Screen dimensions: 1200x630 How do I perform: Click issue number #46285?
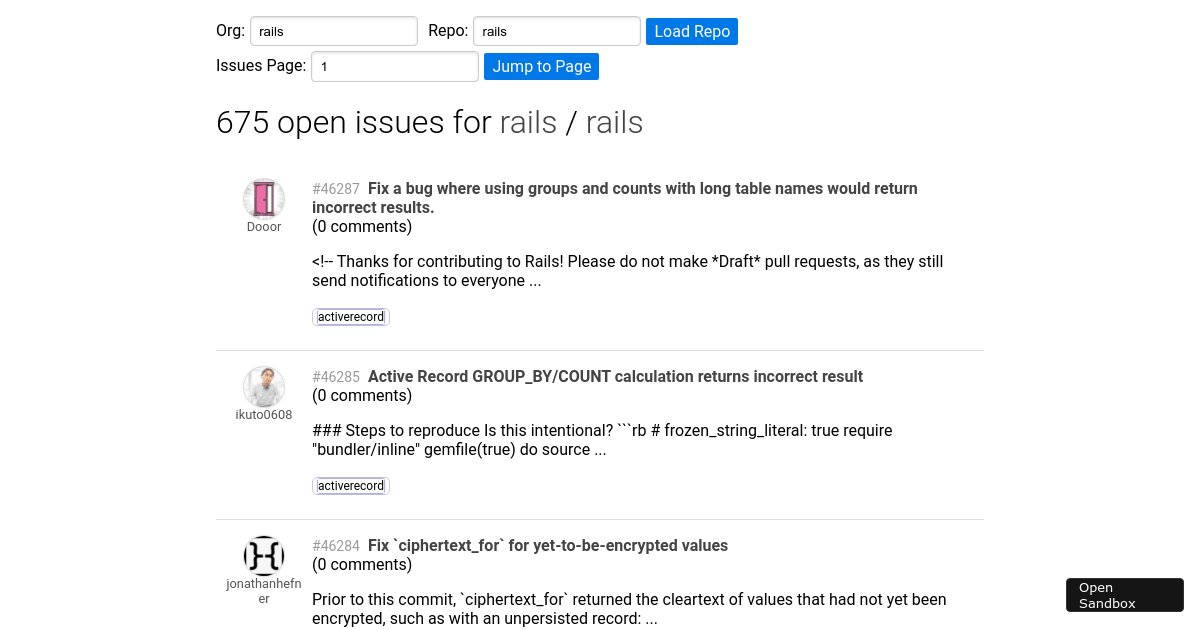point(336,376)
